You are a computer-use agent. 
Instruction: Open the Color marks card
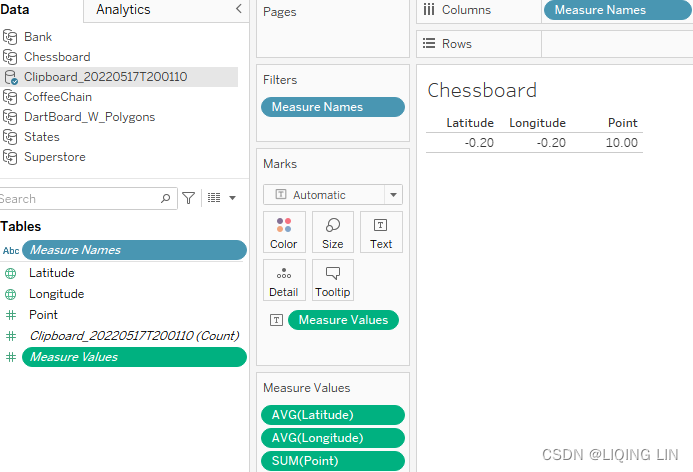pos(284,232)
